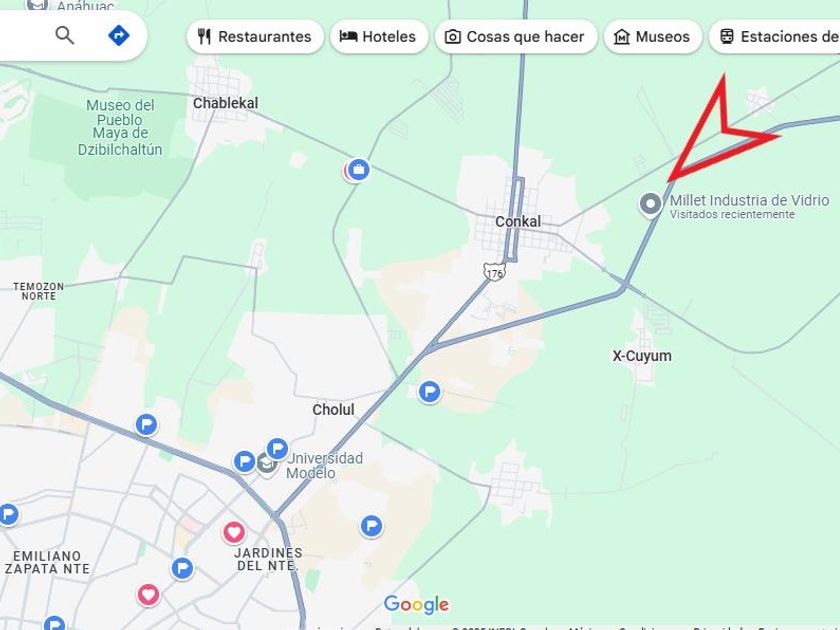Choose the Cosas que hacer chip
This screenshot has width=840, height=630.
coord(516,36)
